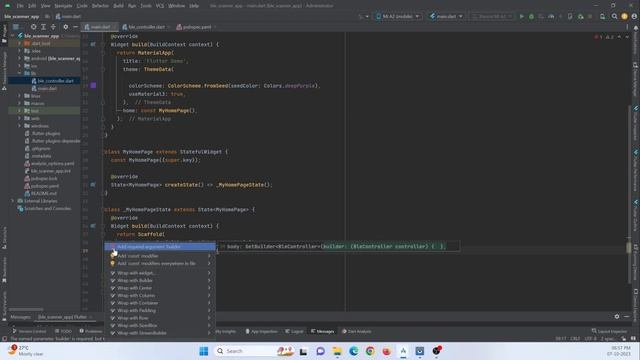Screen dimensions: 640x360
Task: Select Add required argument 'builder'
Action: click(x=160, y=247)
